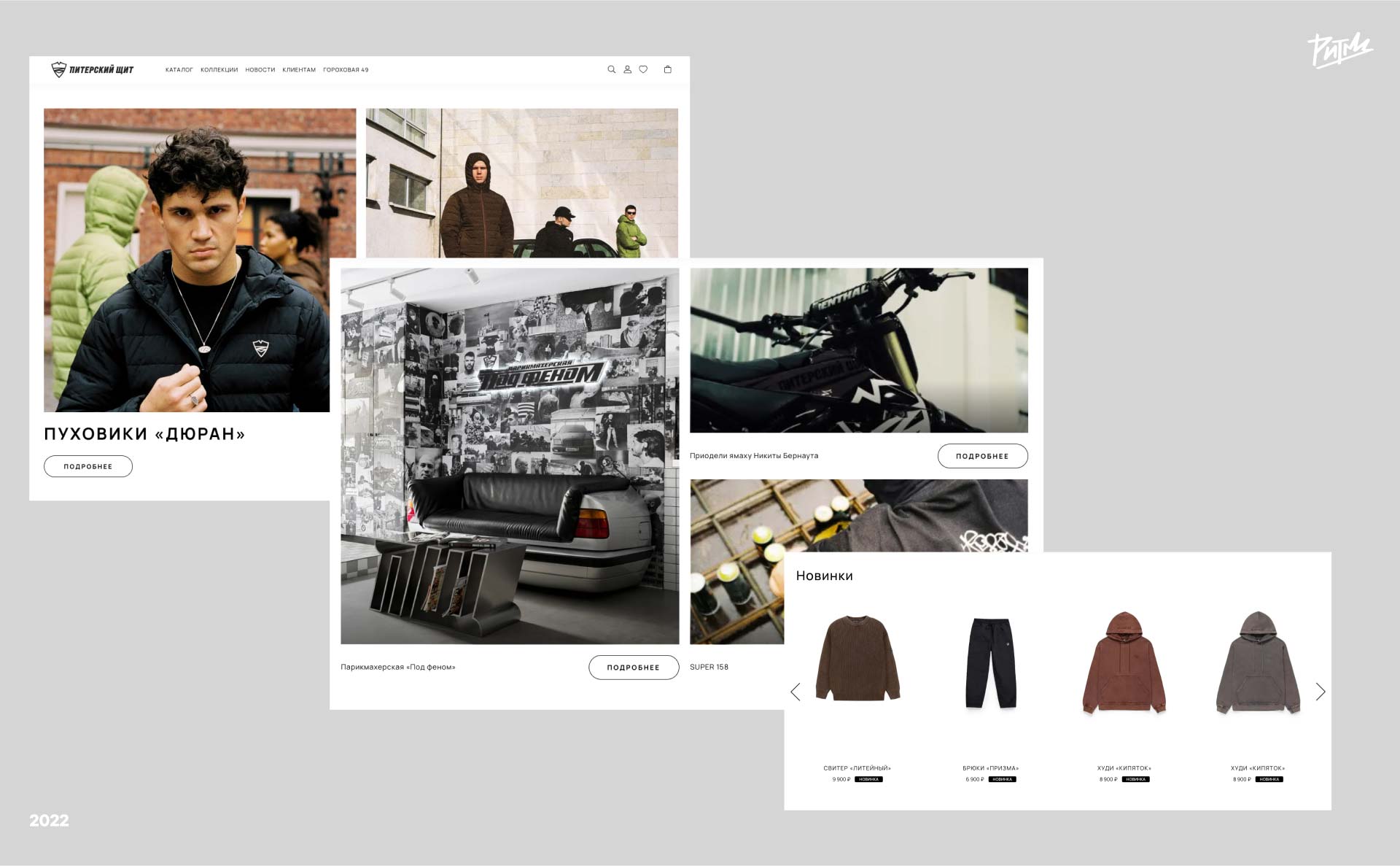Open the shopping bag cart icon
Screen dimensions: 1400x866
[x=667, y=69]
